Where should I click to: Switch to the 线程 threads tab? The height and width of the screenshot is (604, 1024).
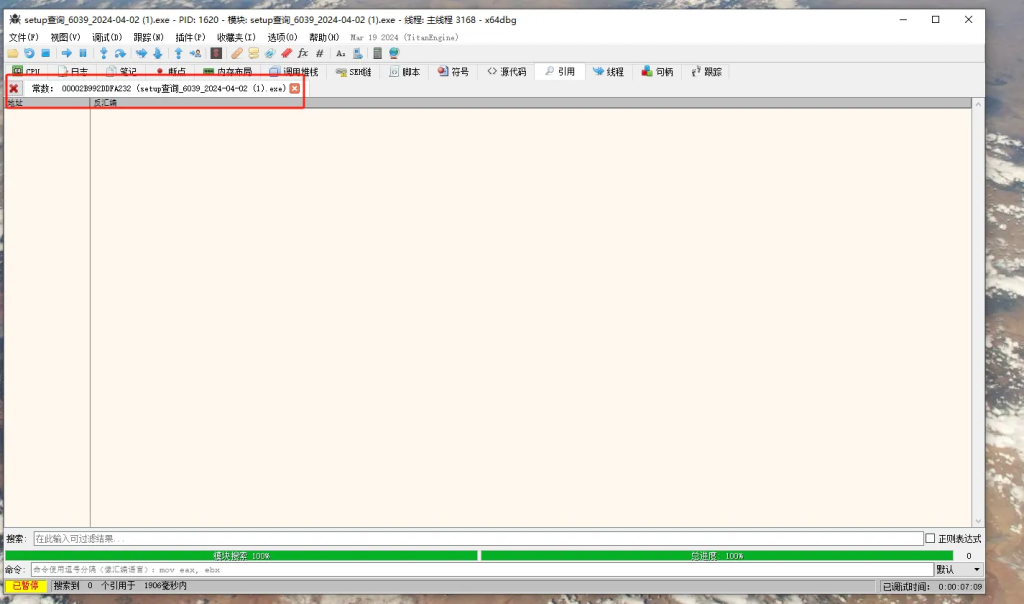[608, 72]
